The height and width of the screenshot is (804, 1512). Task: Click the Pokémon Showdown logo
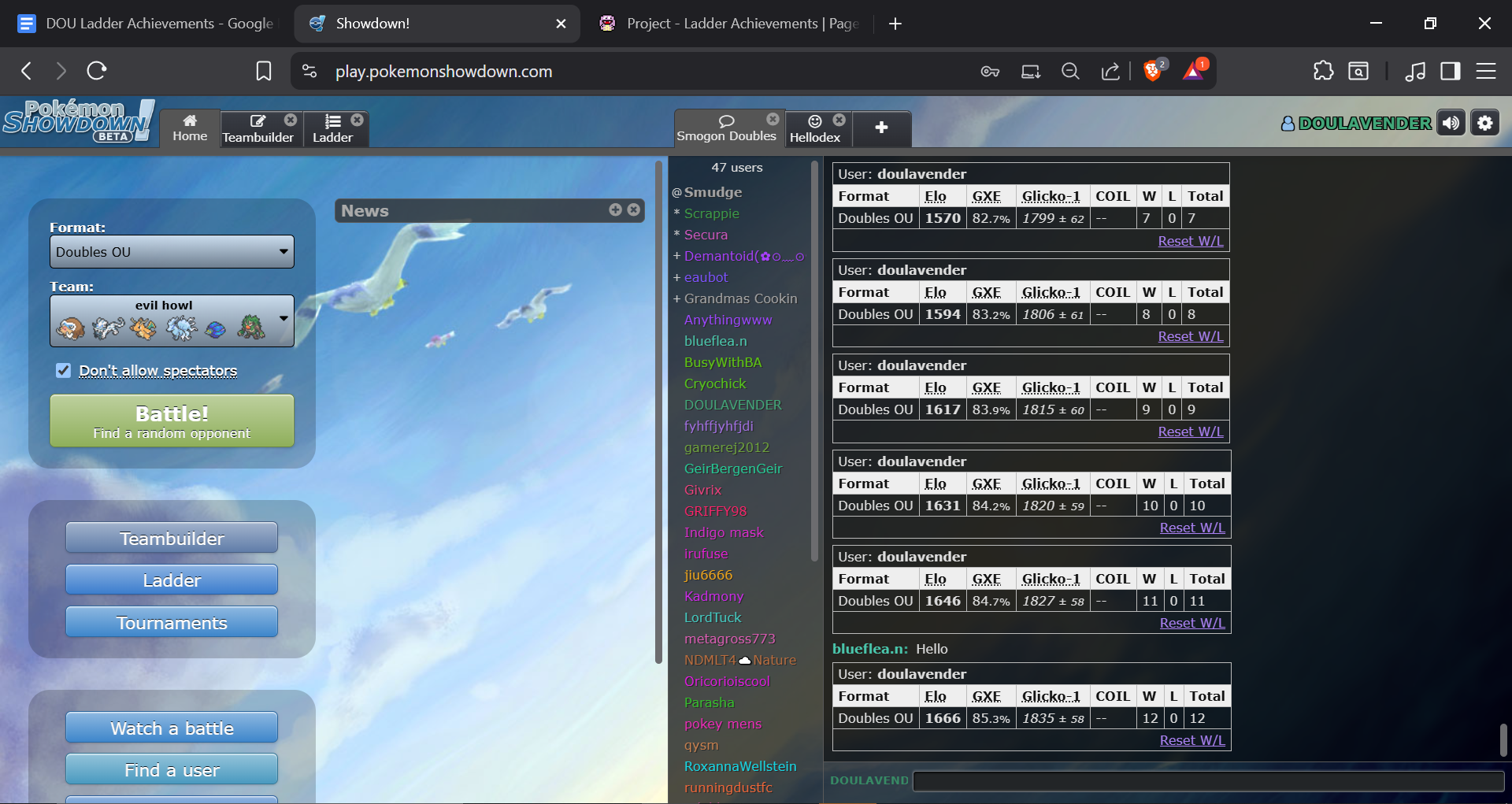tap(77, 121)
